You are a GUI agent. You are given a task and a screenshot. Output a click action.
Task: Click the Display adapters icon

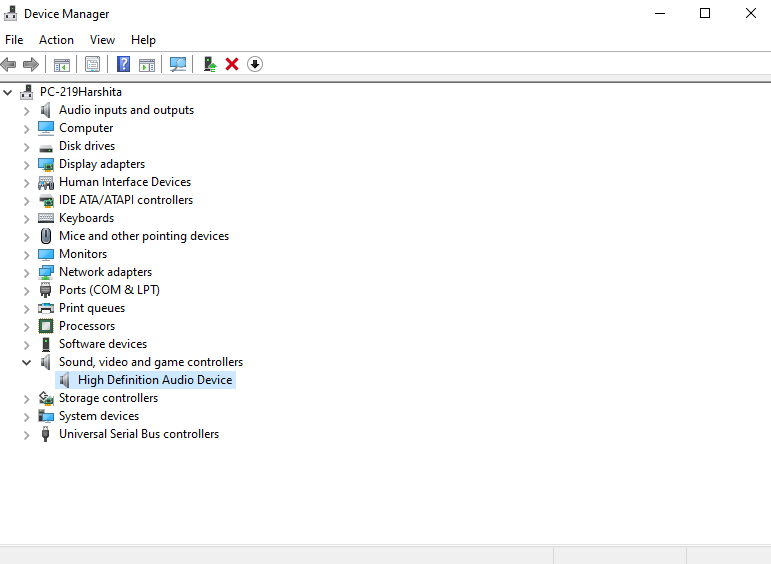pyautogui.click(x=46, y=164)
